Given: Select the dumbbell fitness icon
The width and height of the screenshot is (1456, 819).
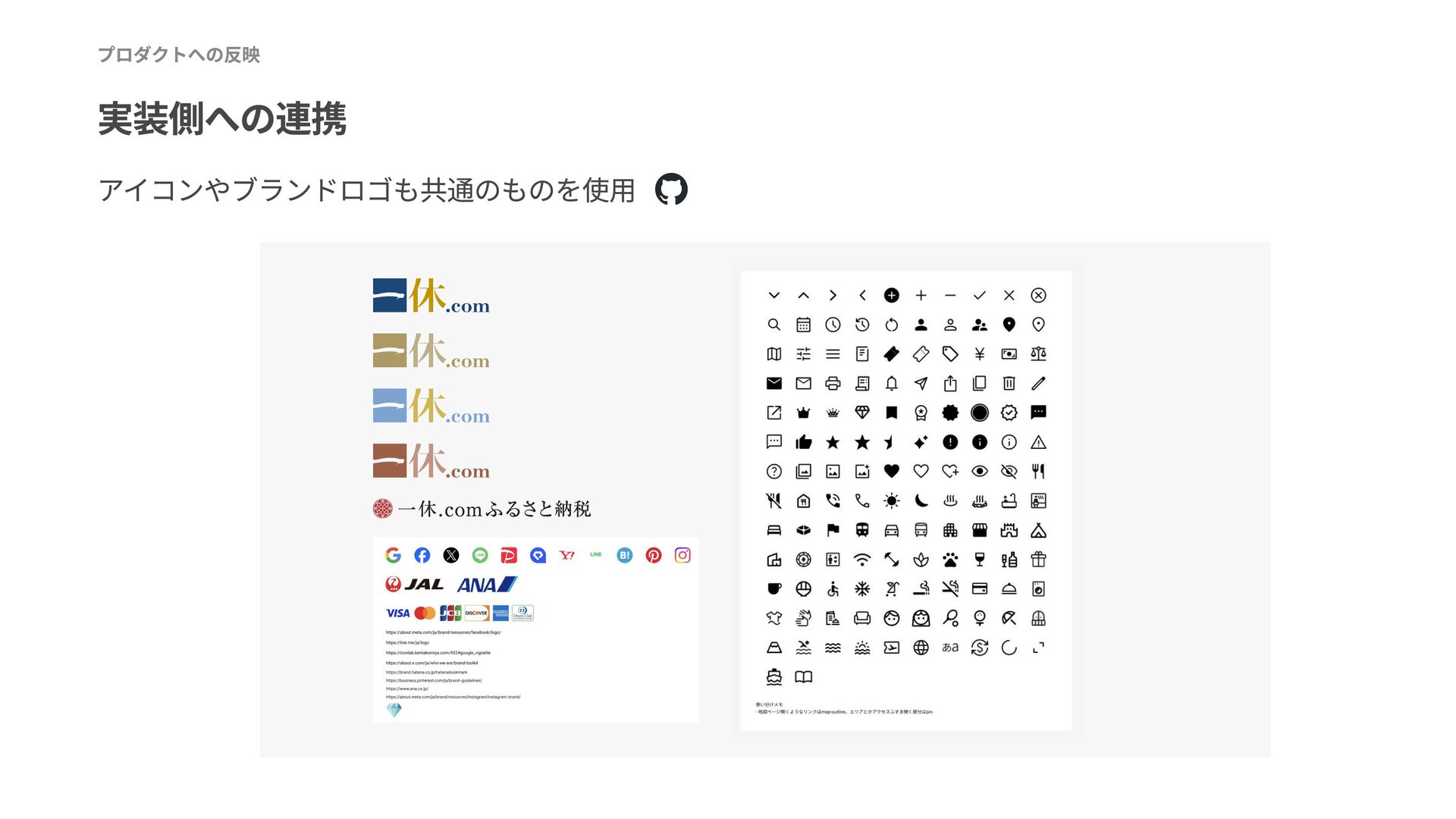Looking at the screenshot, I should point(892,560).
